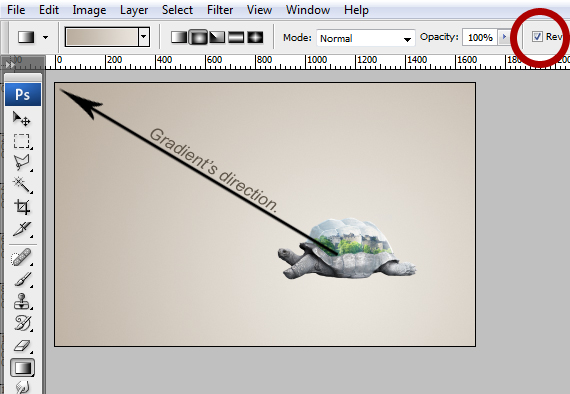This screenshot has height=394, width=570.
Task: Choose Reflected Gradient style
Action: coord(236,37)
